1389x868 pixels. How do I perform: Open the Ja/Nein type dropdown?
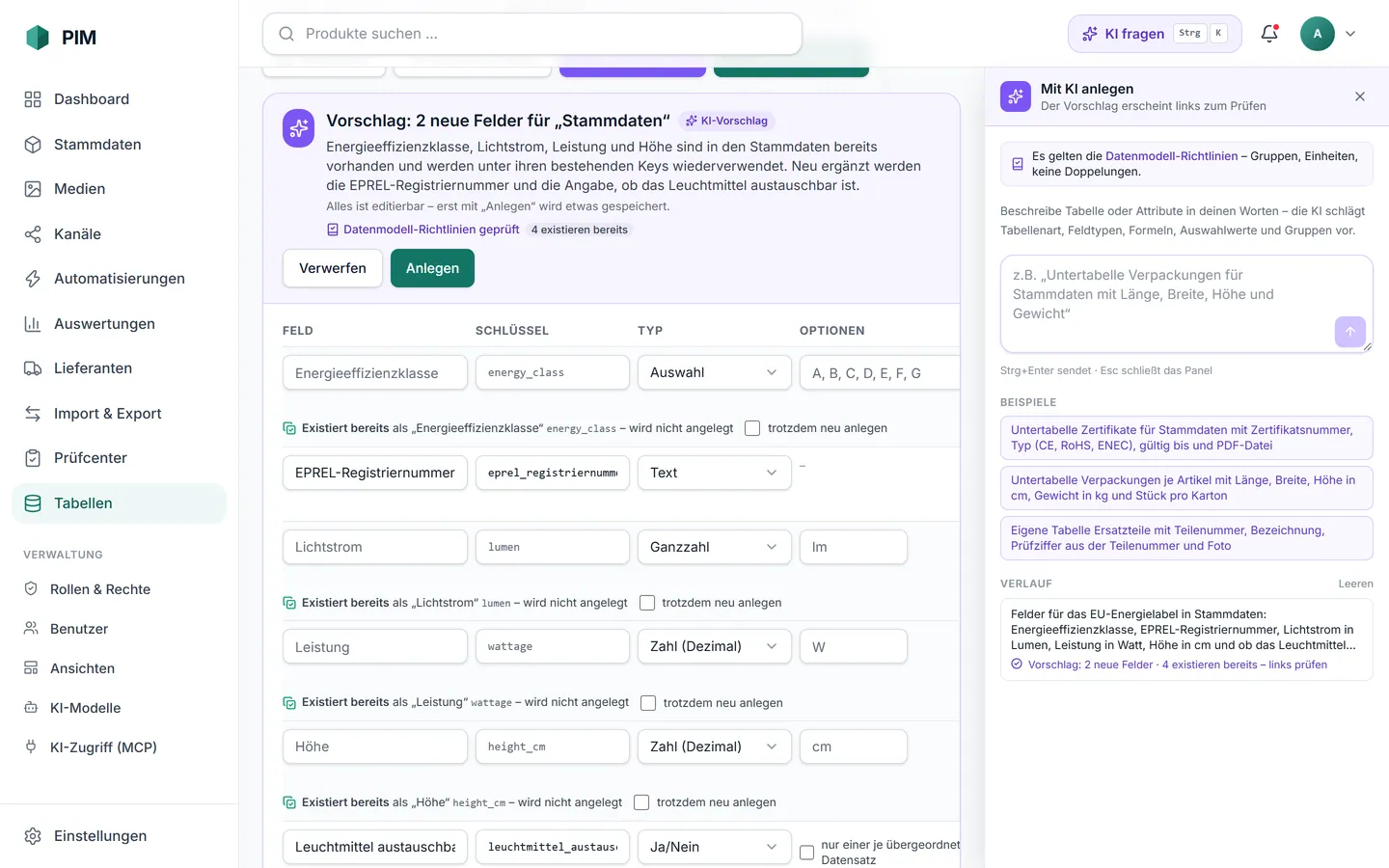coord(715,847)
